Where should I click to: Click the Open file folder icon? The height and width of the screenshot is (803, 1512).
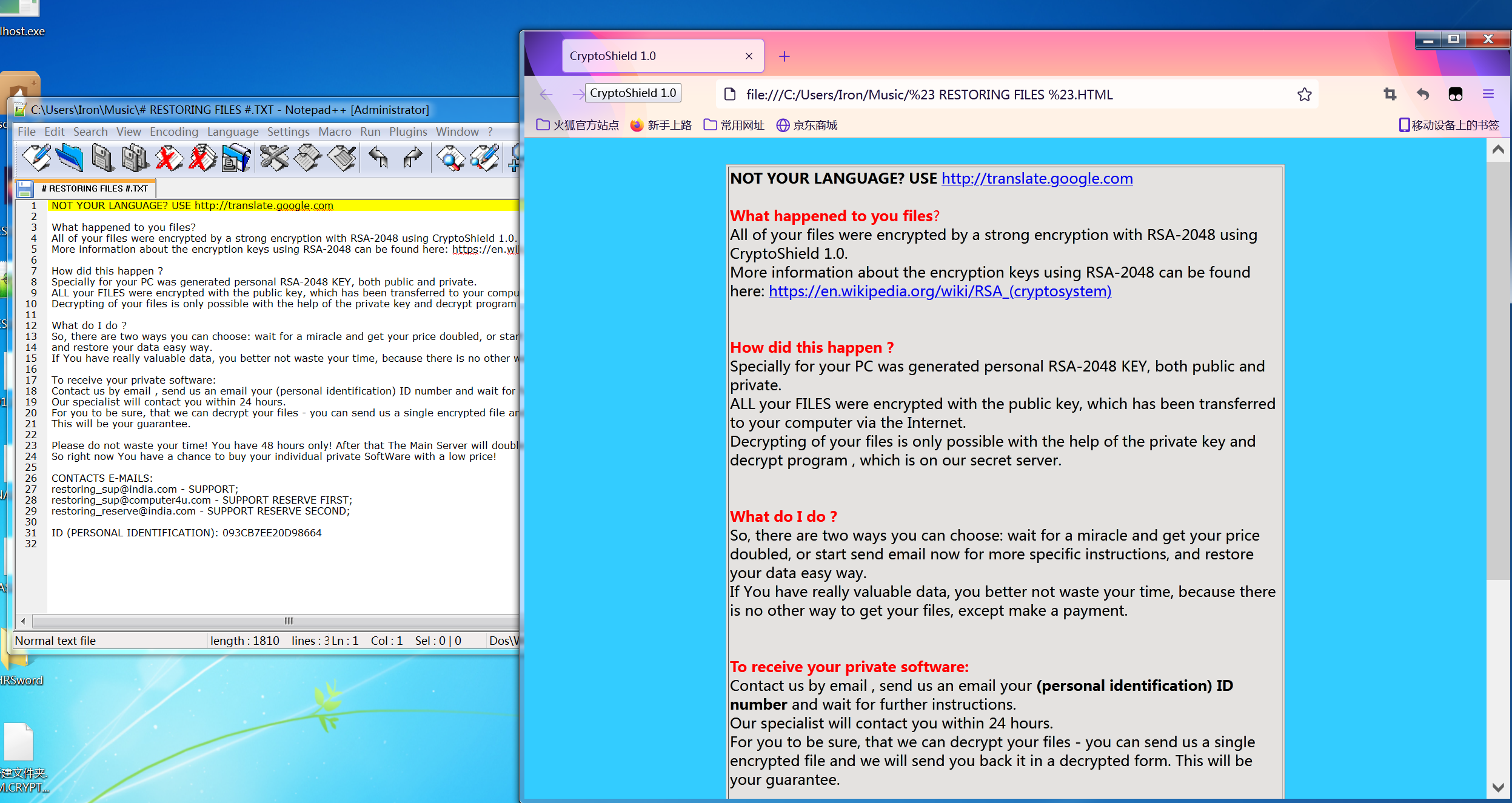[x=69, y=158]
